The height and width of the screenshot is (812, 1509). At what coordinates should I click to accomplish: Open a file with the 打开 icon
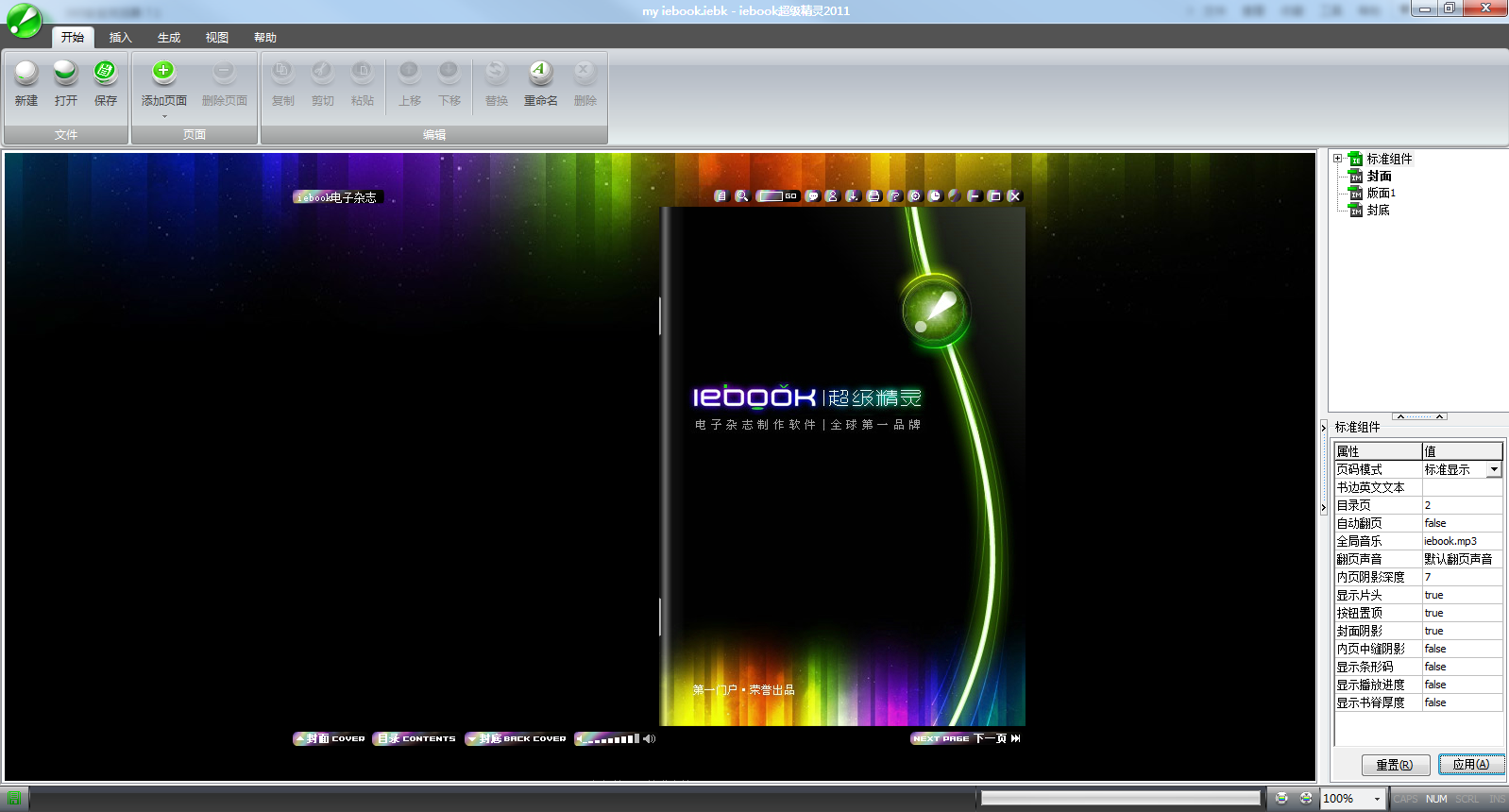[x=65, y=72]
